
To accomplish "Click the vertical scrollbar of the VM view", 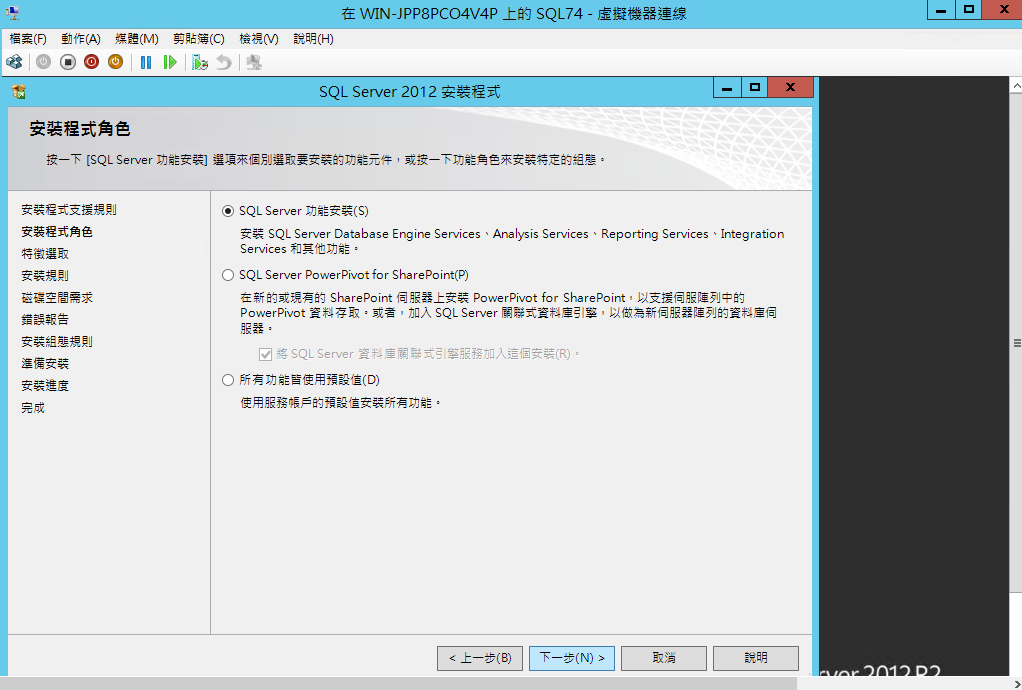I will tap(1016, 343).
